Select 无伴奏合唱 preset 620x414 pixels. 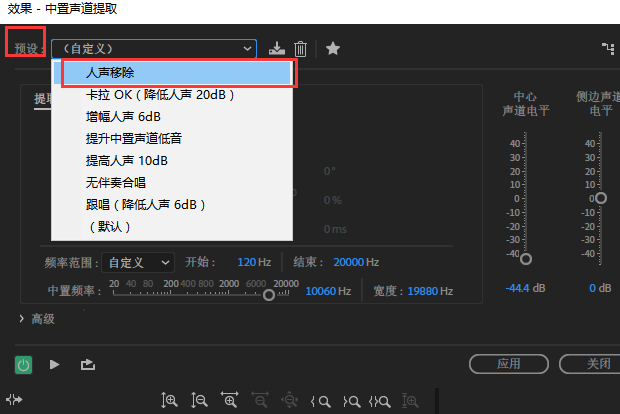(x=172, y=183)
